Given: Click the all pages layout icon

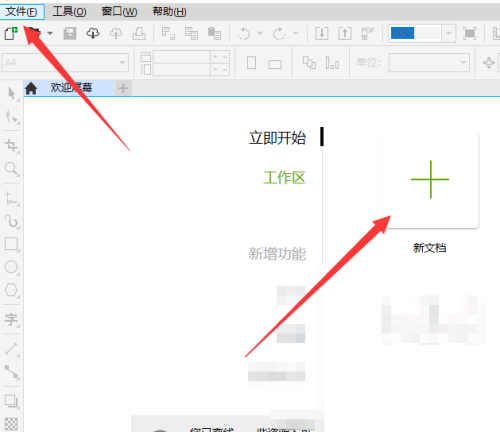Looking at the screenshot, I should [x=309, y=62].
